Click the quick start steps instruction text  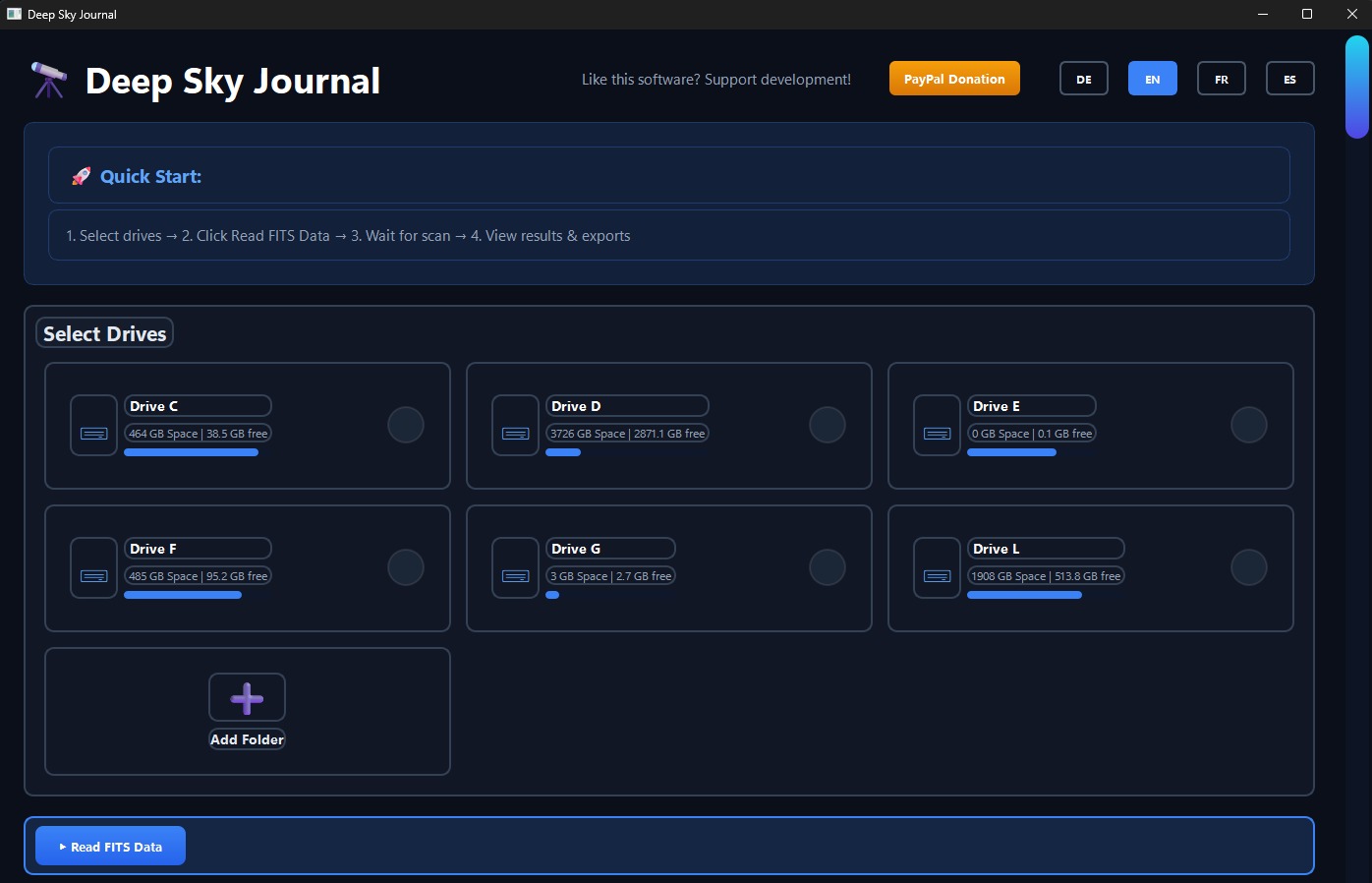pos(348,236)
